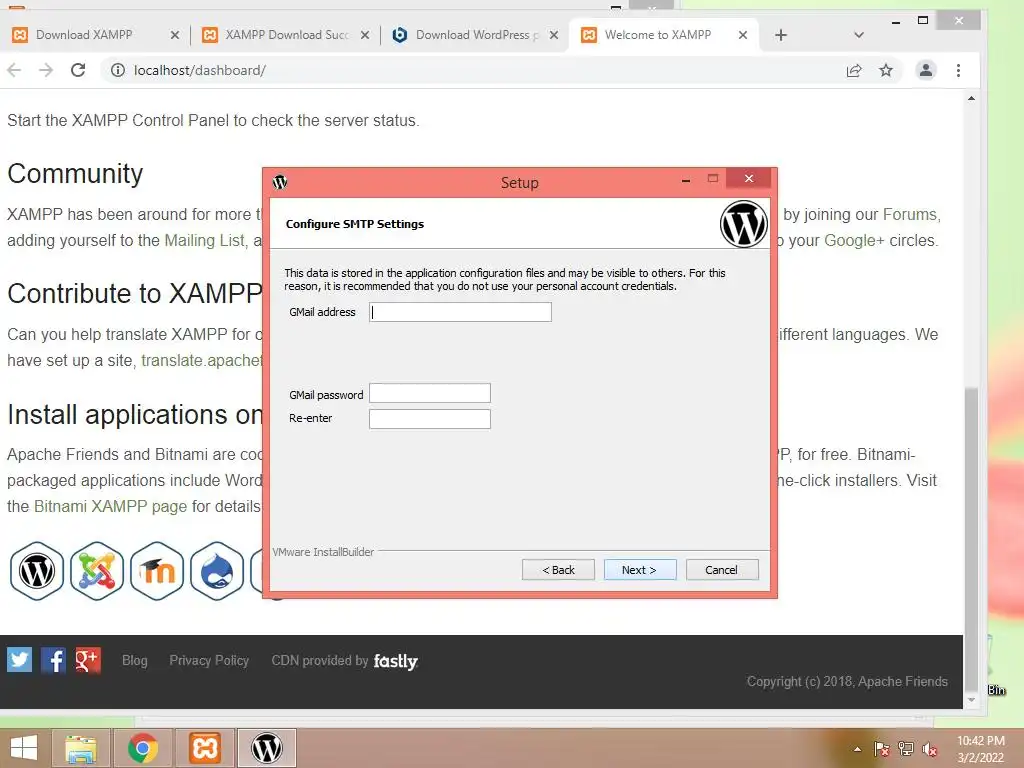Click the browser reload icon
1024x768 pixels.
(78, 70)
